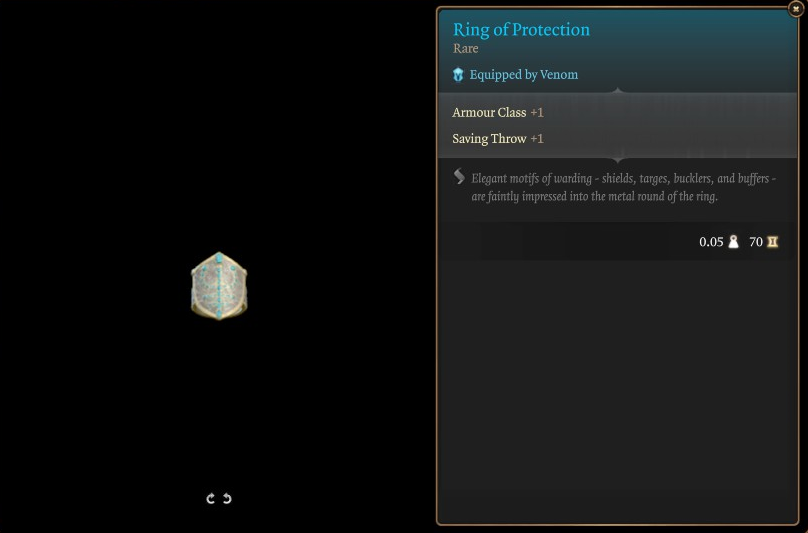Select the Armour Class stat label
Viewport: 808px width, 533px height.
pos(489,113)
